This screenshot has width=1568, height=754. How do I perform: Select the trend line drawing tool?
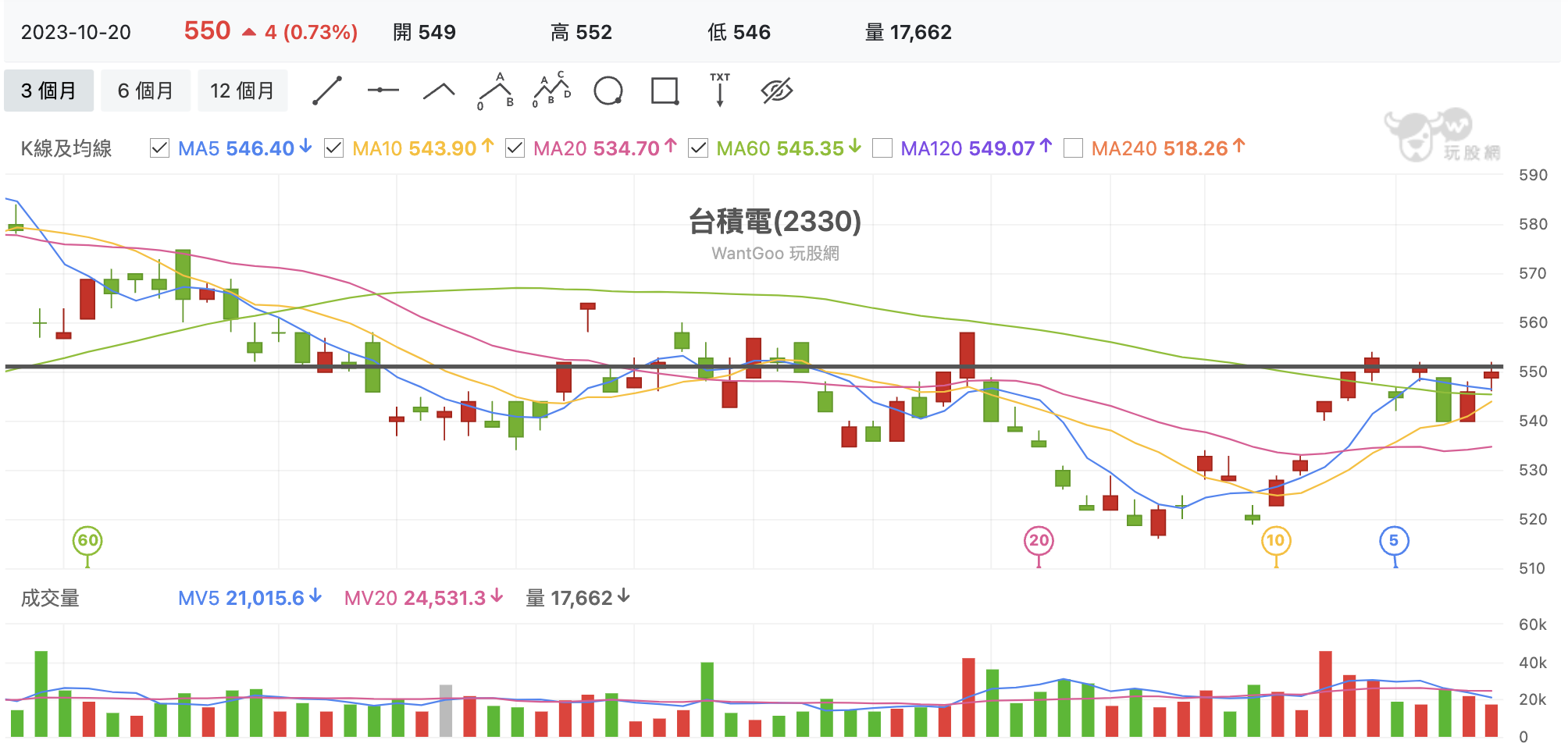coord(327,91)
